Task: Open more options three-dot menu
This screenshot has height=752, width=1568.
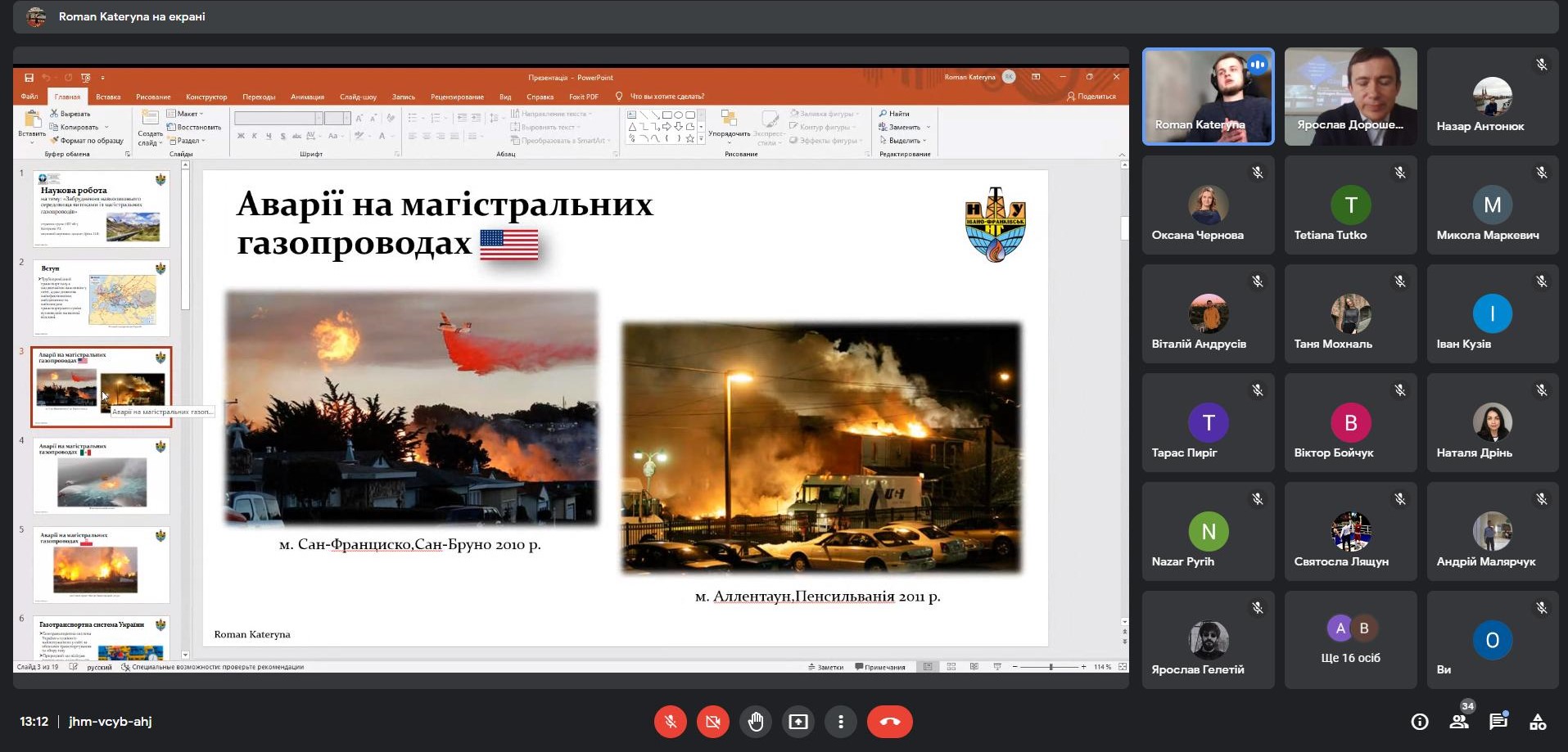Action: (840, 722)
